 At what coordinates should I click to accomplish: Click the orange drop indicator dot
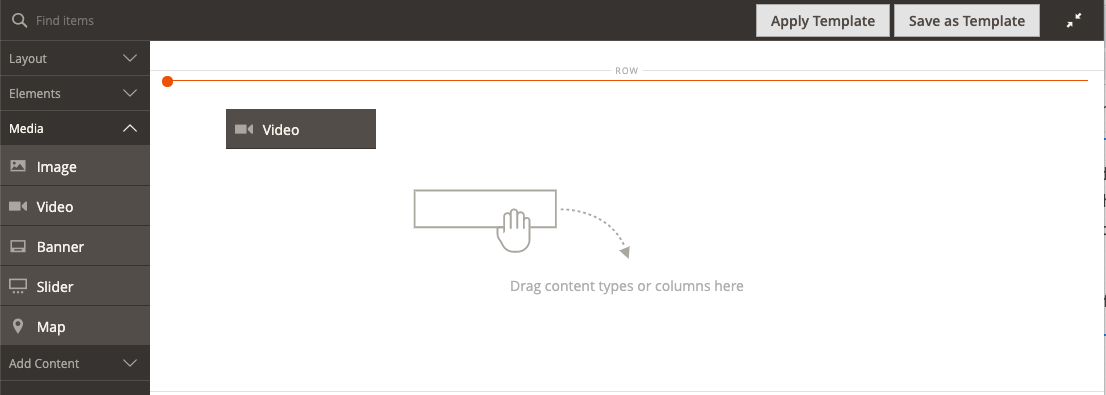pyautogui.click(x=167, y=82)
